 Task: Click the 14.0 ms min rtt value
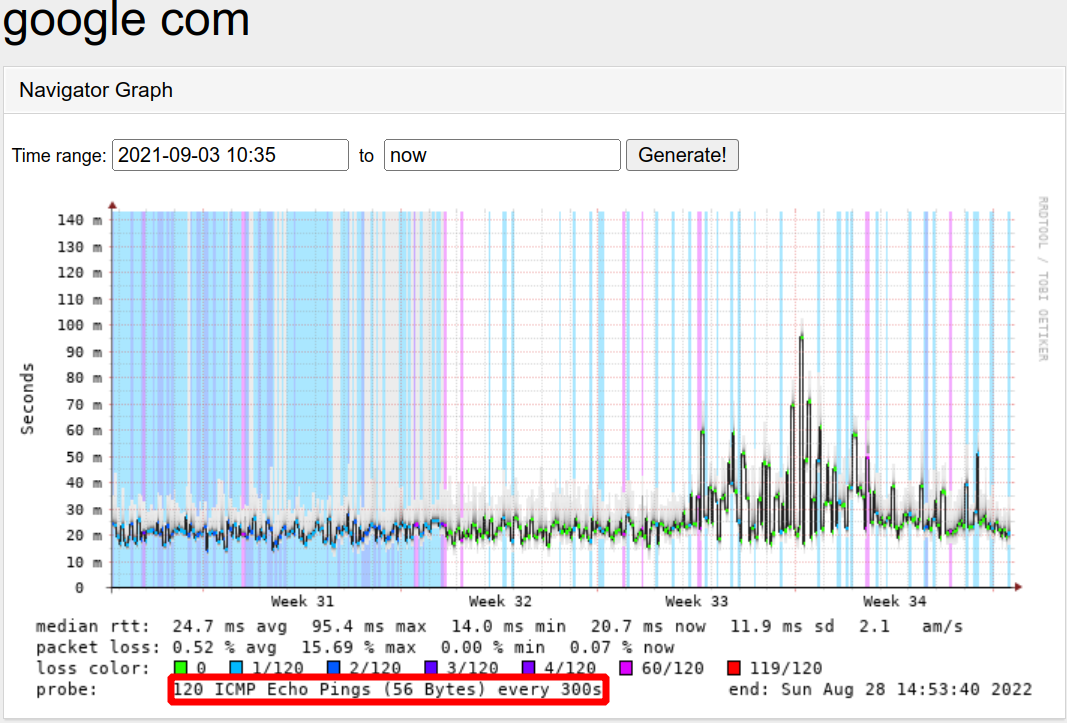509,626
